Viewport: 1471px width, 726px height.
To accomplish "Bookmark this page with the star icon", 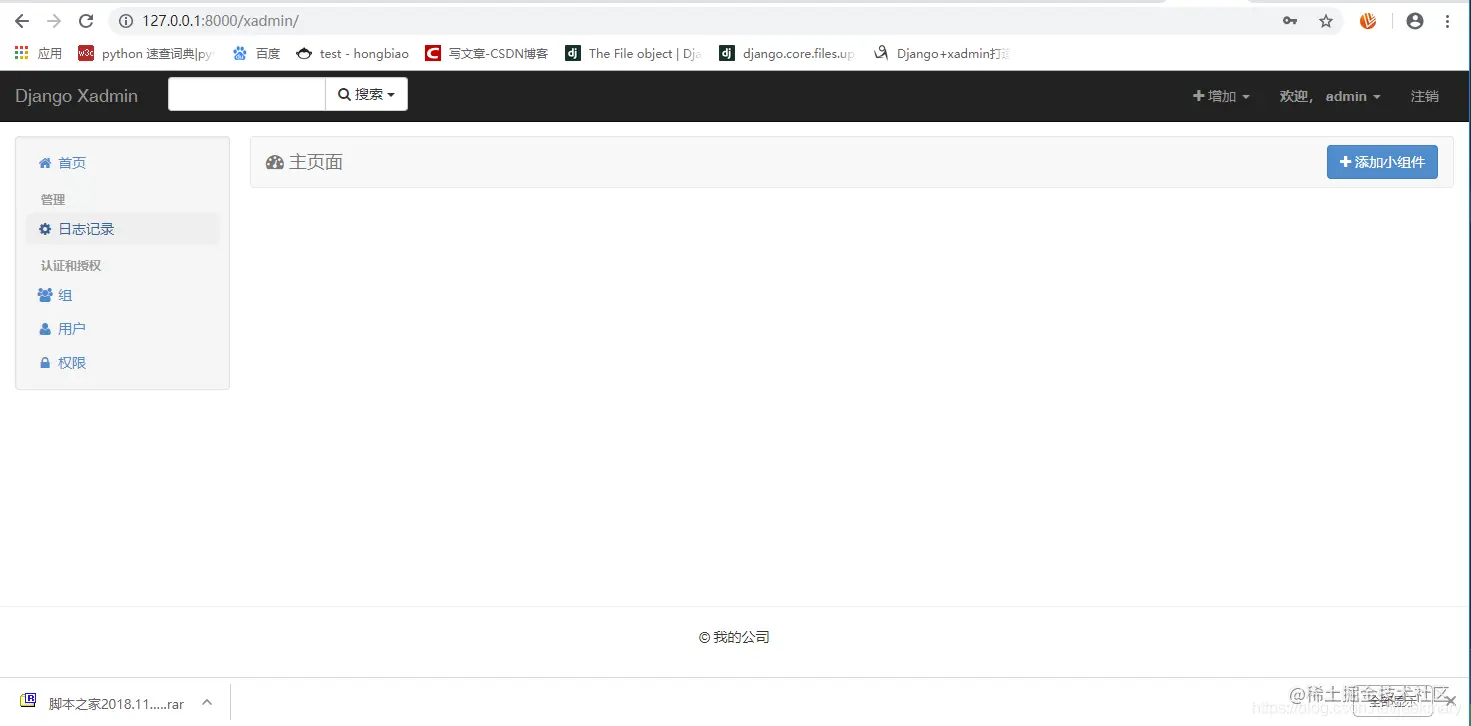I will click(x=1326, y=21).
